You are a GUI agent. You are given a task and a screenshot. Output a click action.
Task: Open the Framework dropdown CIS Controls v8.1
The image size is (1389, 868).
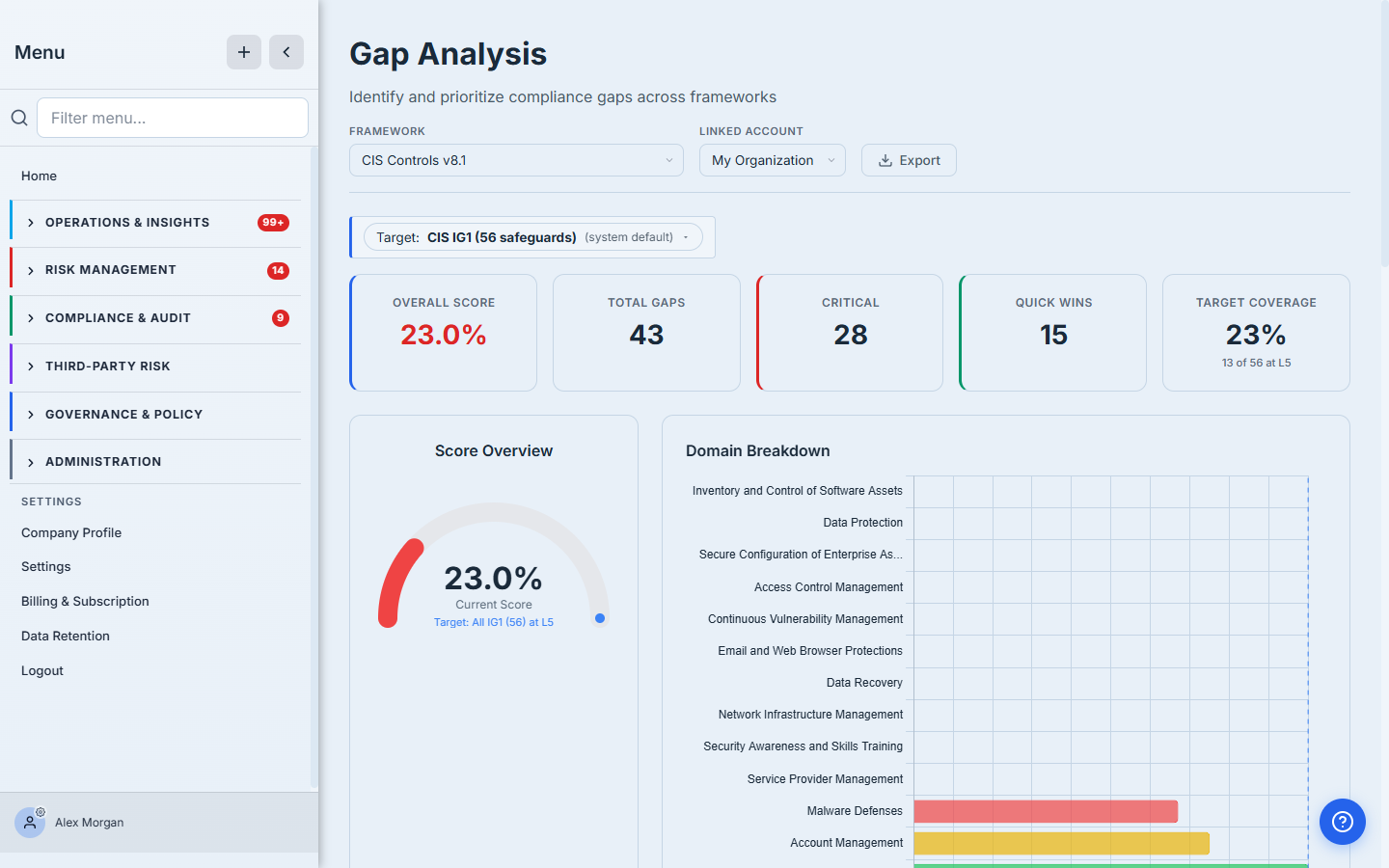[516, 160]
